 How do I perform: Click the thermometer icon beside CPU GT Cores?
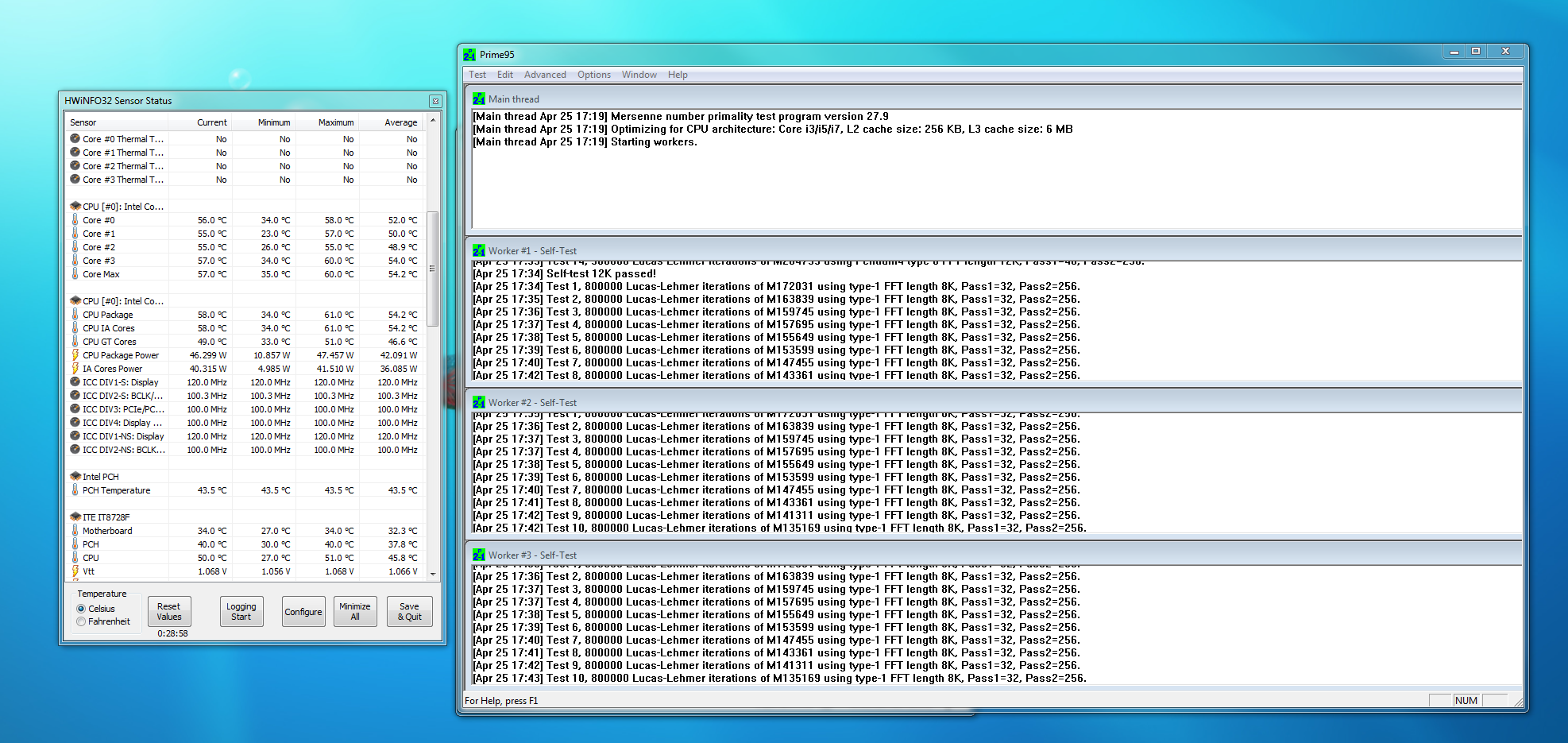[x=75, y=342]
